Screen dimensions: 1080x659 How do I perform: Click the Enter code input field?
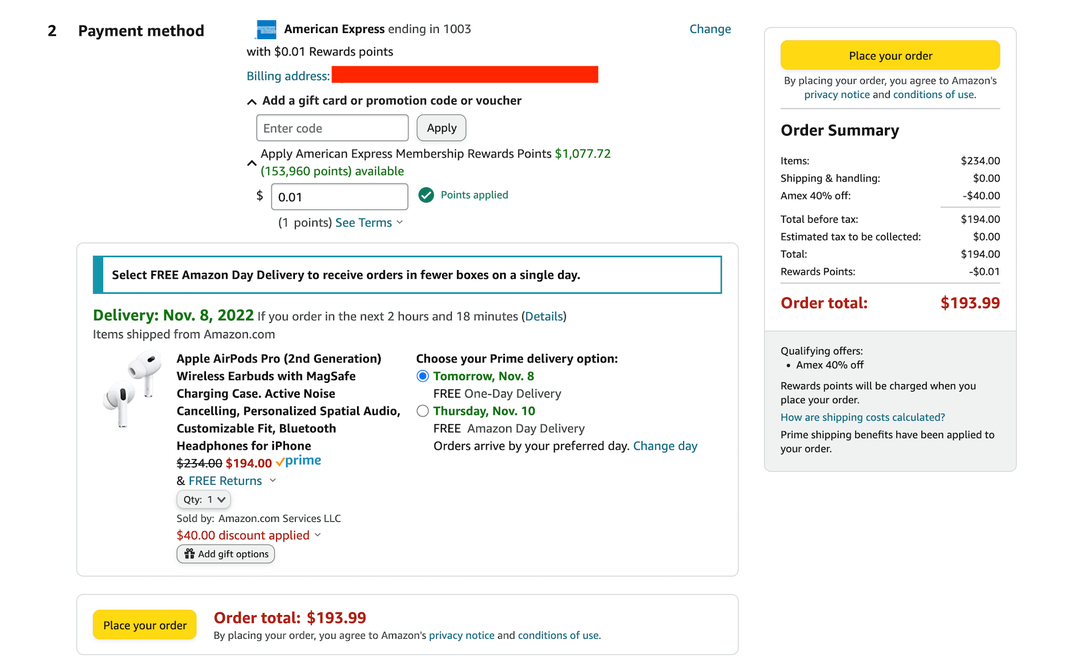coord(332,127)
